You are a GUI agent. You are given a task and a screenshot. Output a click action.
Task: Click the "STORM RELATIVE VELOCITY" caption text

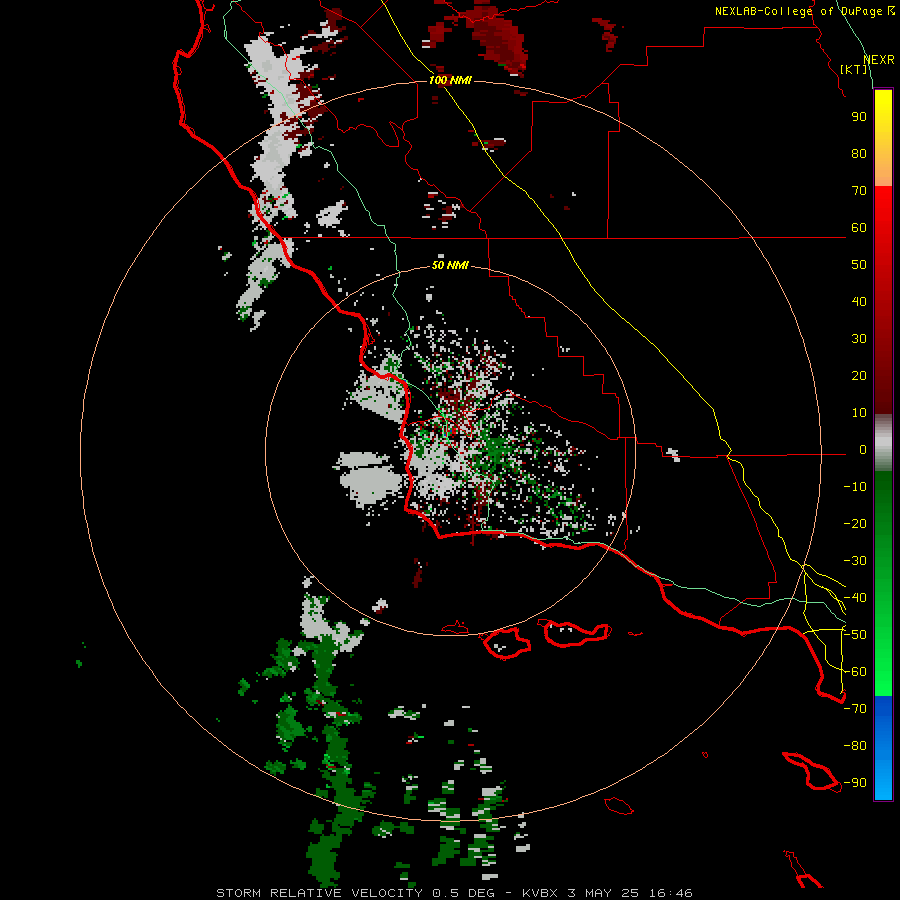tap(319, 893)
